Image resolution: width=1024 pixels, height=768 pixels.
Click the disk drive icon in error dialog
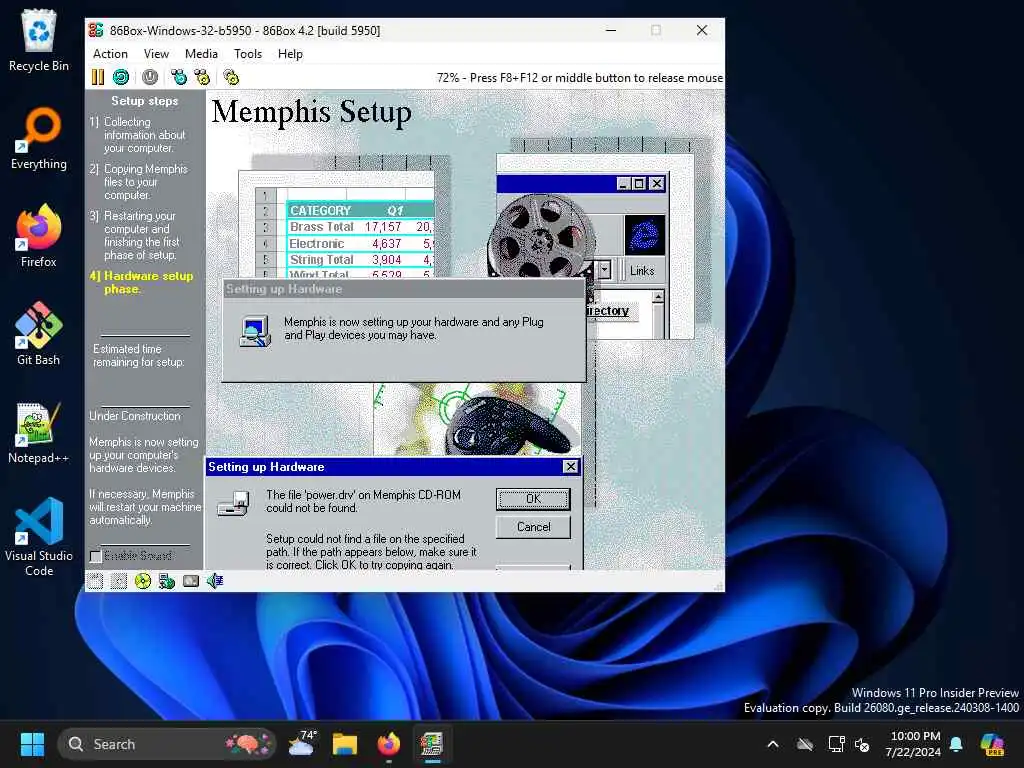pos(234,504)
